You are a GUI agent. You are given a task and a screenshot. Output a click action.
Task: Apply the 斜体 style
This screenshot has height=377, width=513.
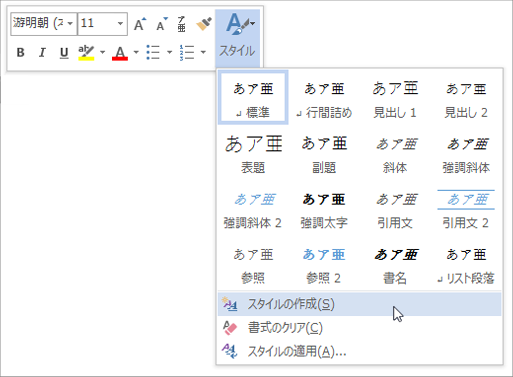395,153
